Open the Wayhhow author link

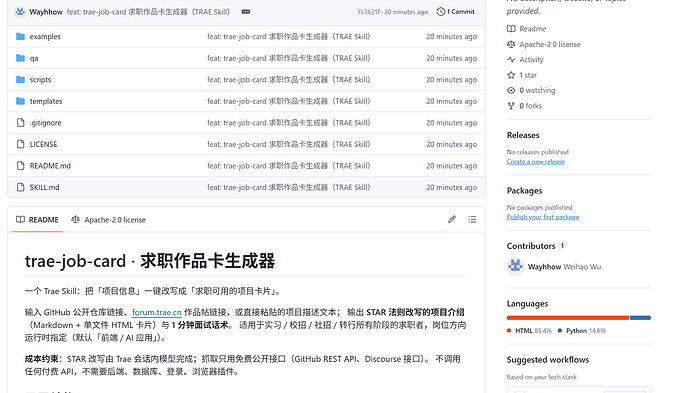tap(46, 12)
